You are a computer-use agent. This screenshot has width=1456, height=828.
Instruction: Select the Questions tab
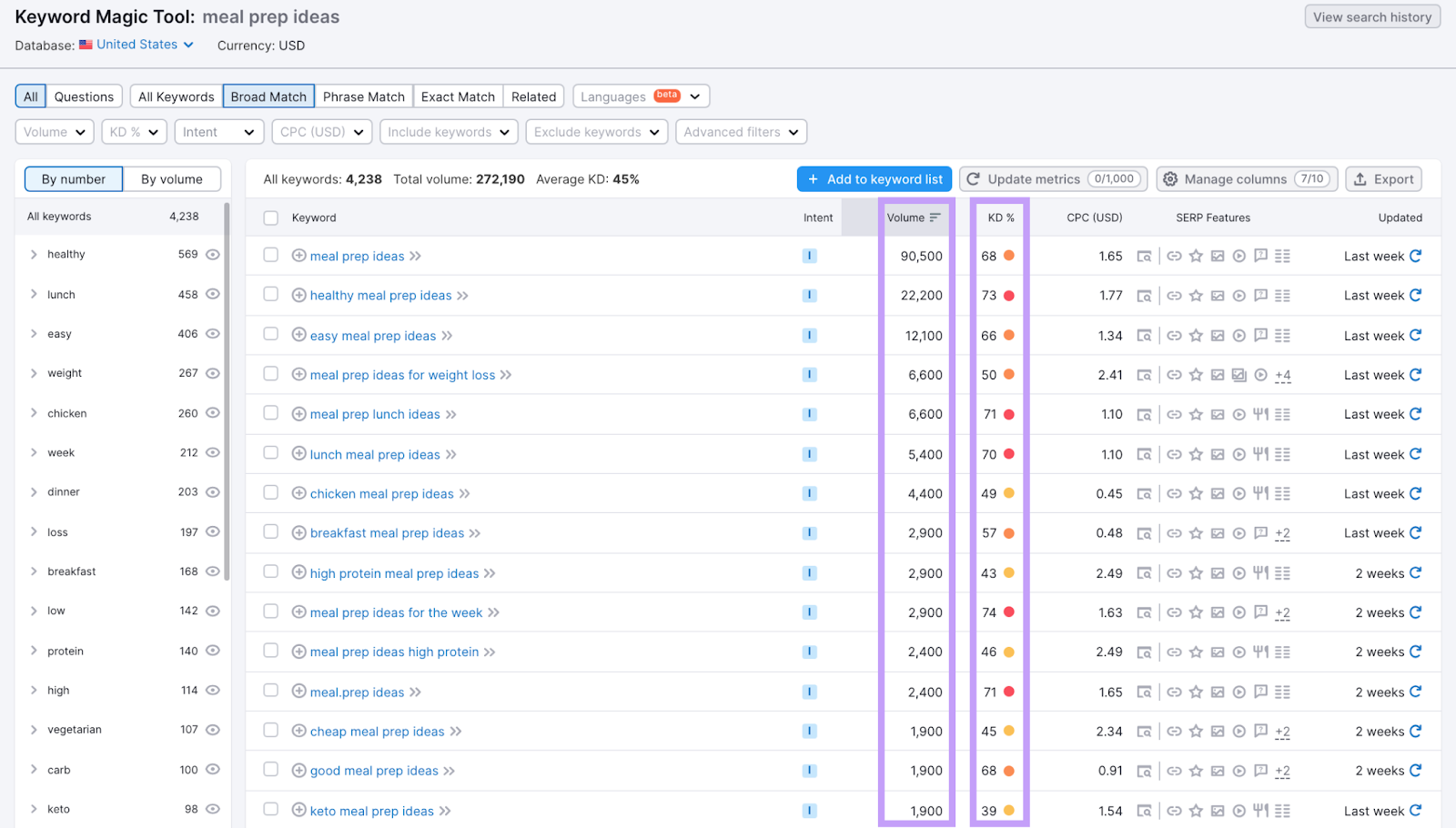[x=84, y=96]
